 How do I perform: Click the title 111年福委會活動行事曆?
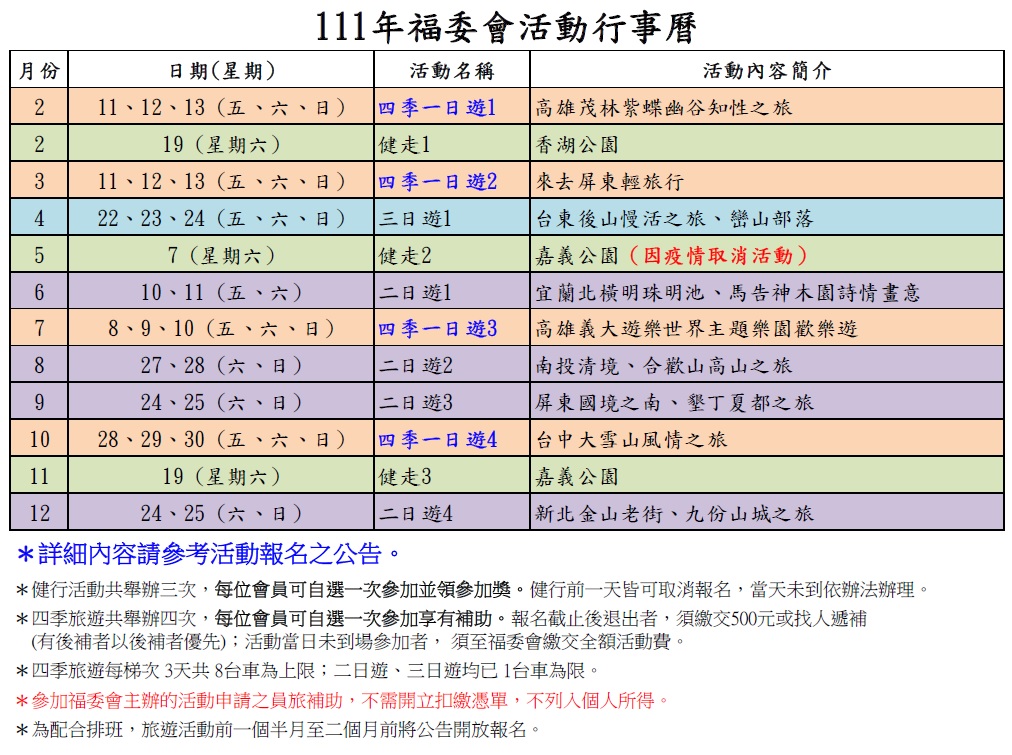(505, 26)
